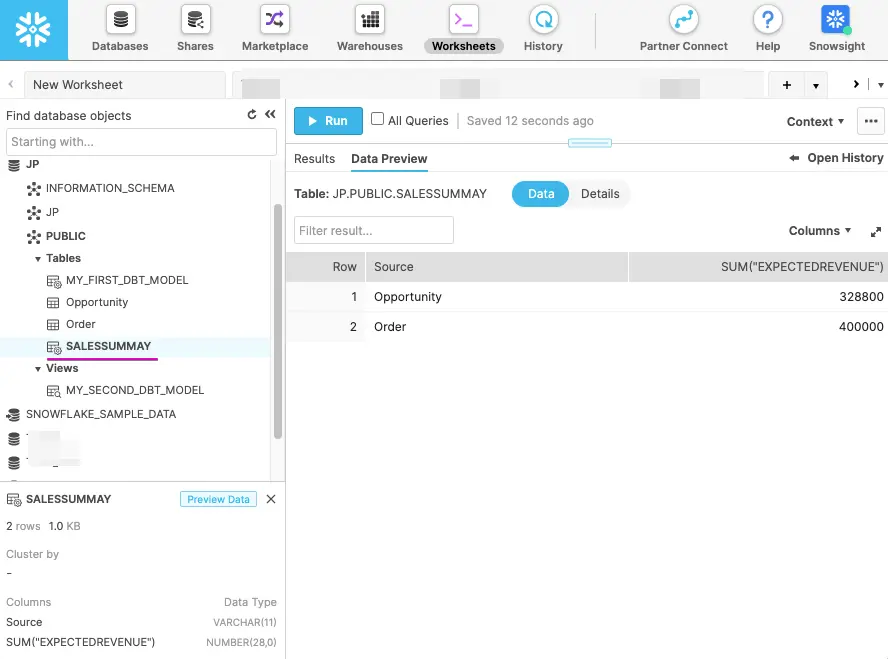Open the Columns dropdown
The image size is (888, 659).
819,230
